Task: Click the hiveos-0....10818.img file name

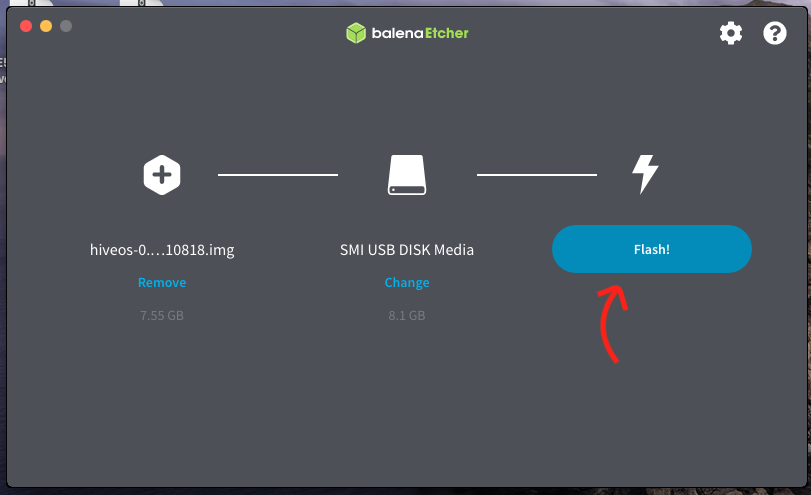Action: (x=162, y=250)
